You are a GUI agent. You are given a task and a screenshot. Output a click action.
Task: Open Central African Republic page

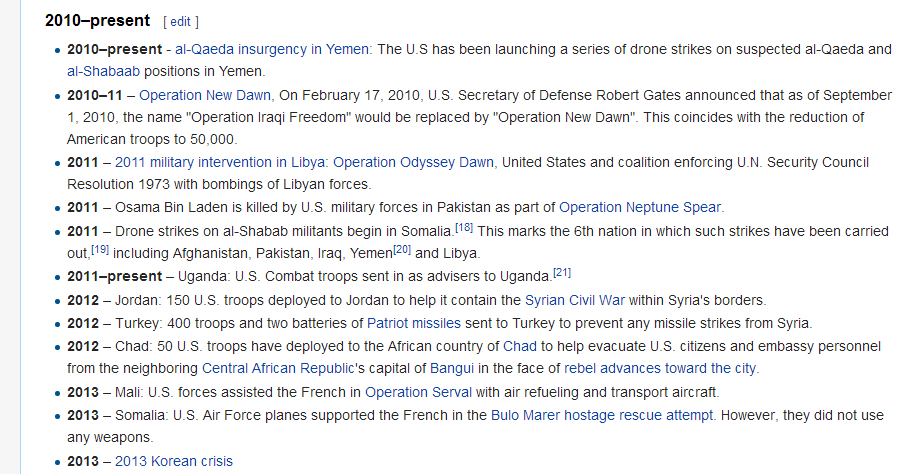(x=278, y=369)
